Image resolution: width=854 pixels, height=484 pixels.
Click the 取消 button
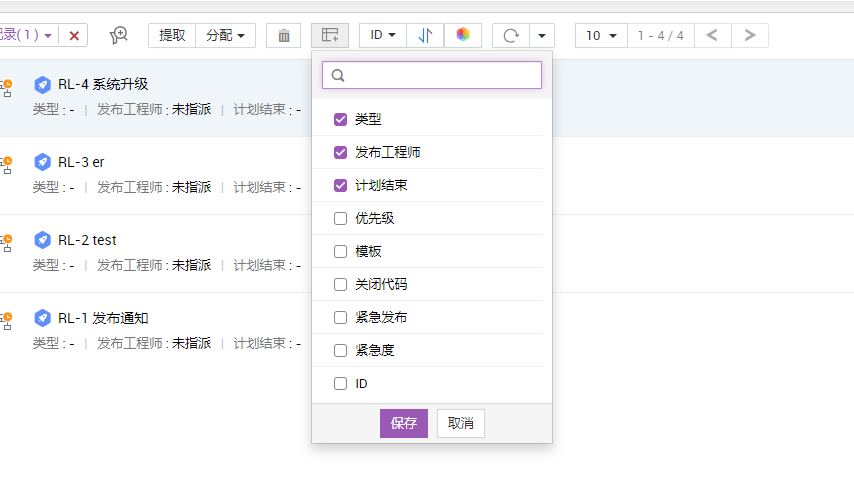tap(461, 423)
